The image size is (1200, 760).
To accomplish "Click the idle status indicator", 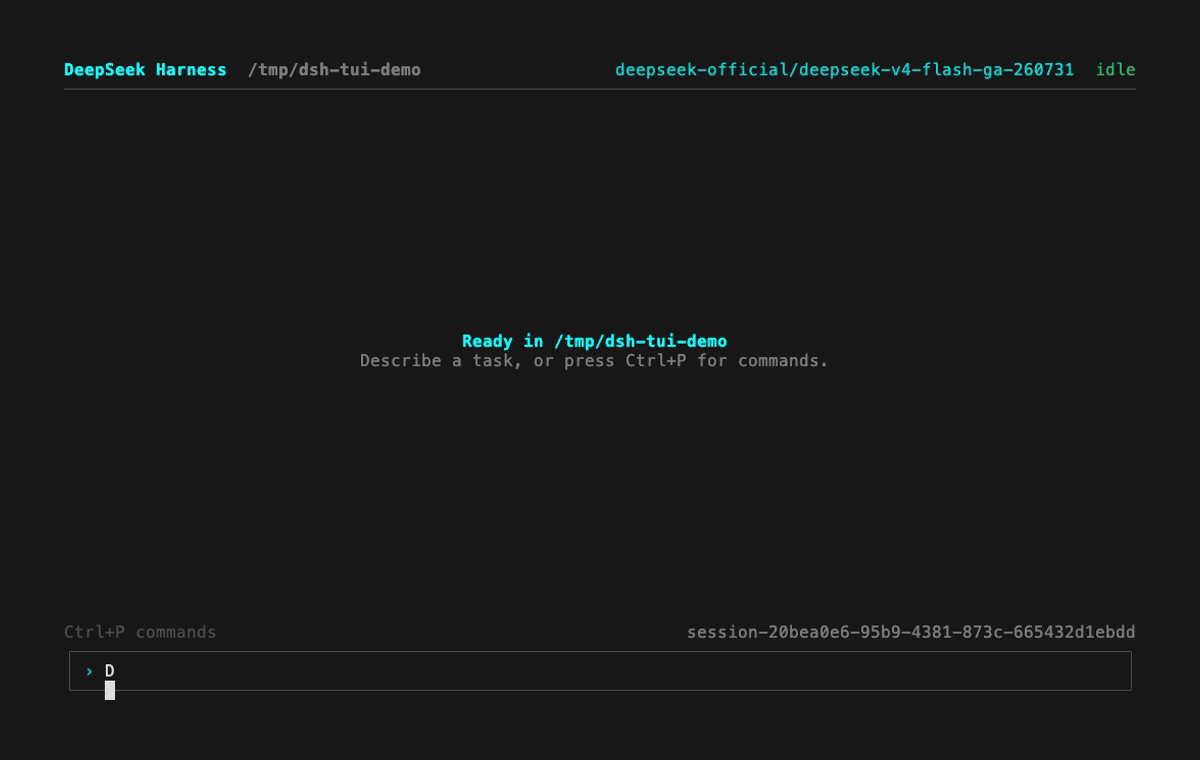I will click(1115, 70).
